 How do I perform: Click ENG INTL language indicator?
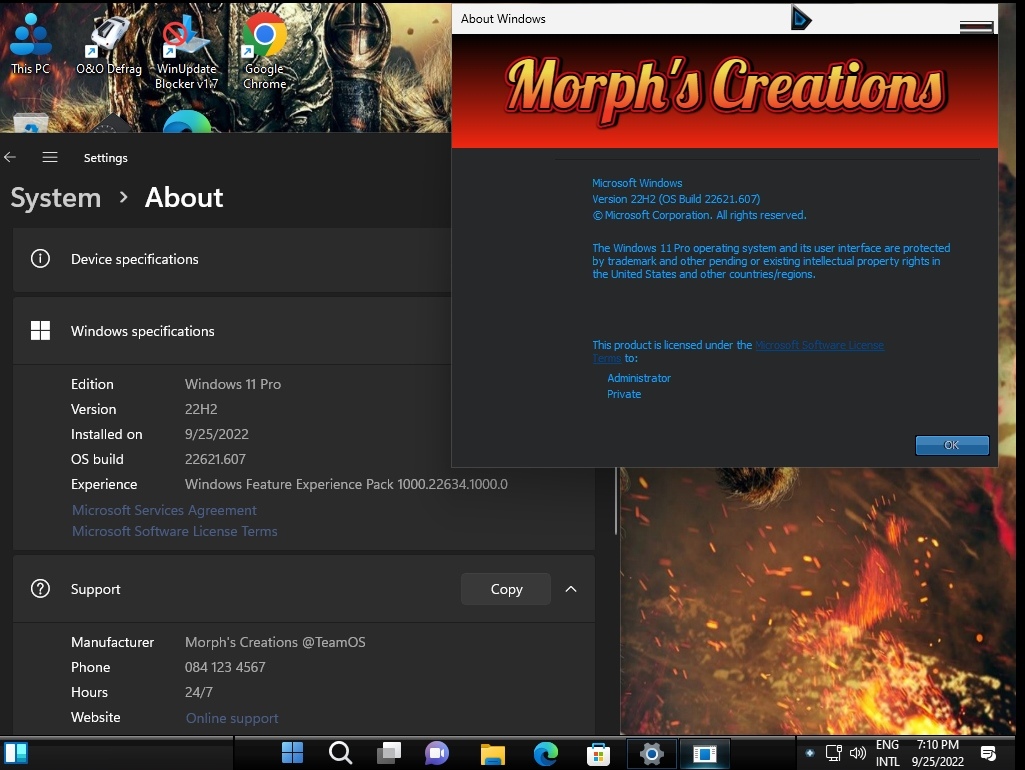887,753
